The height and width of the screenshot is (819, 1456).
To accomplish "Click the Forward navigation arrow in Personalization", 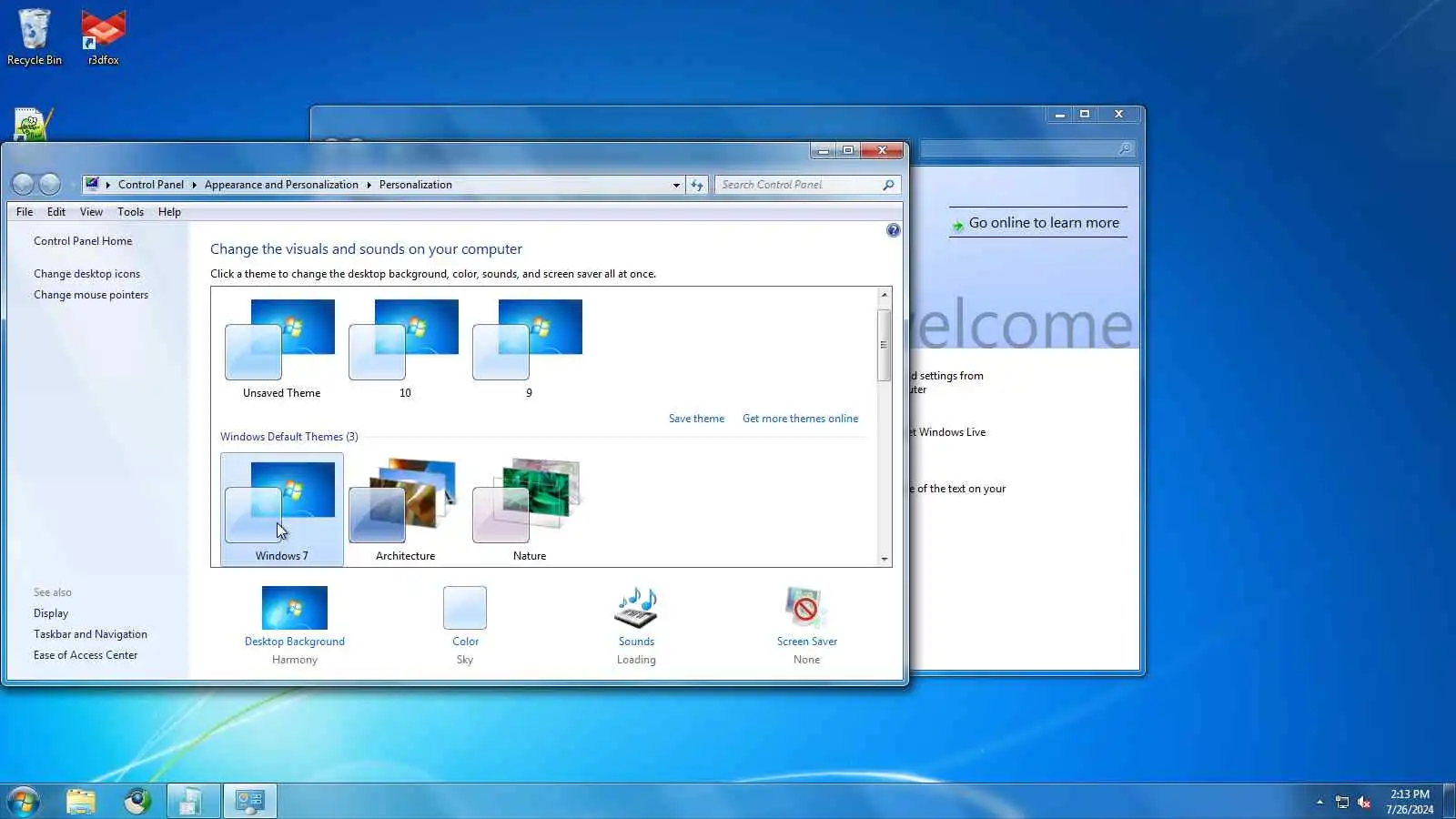I will pyautogui.click(x=50, y=185).
